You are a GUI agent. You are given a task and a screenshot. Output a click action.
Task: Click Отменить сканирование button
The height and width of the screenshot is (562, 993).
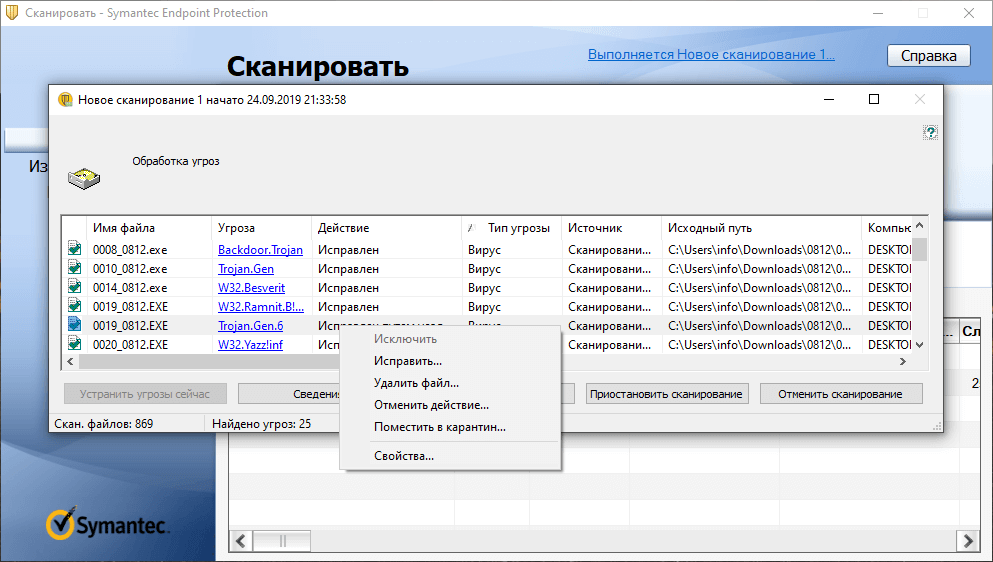840,393
